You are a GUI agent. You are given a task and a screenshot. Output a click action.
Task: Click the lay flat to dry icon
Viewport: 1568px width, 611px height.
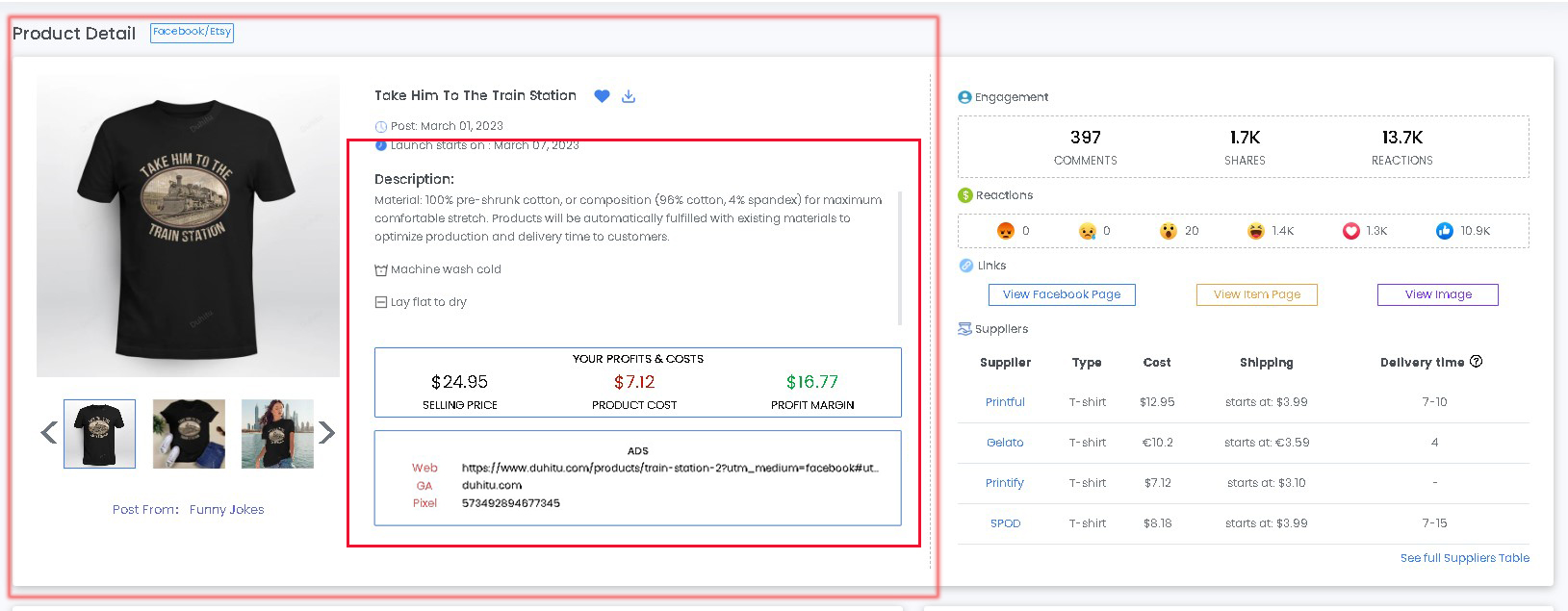tap(381, 302)
